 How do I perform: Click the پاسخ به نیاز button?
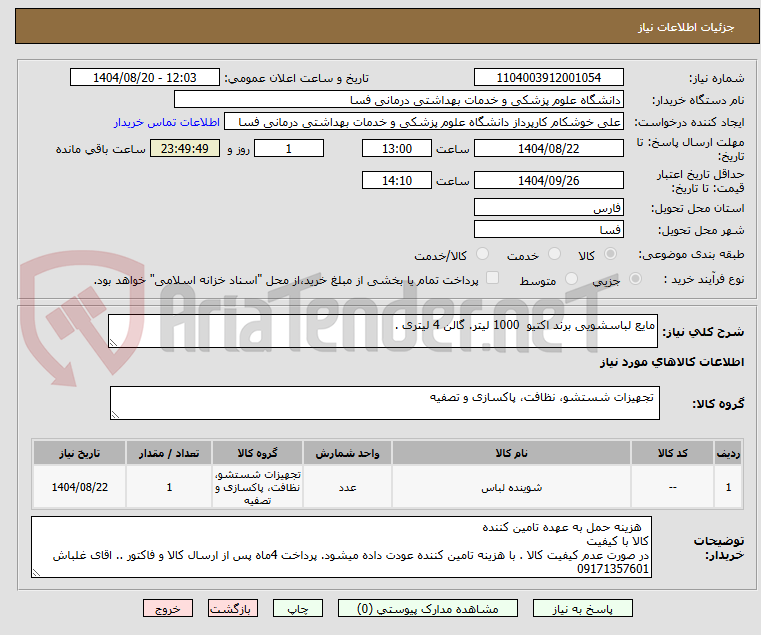582,608
